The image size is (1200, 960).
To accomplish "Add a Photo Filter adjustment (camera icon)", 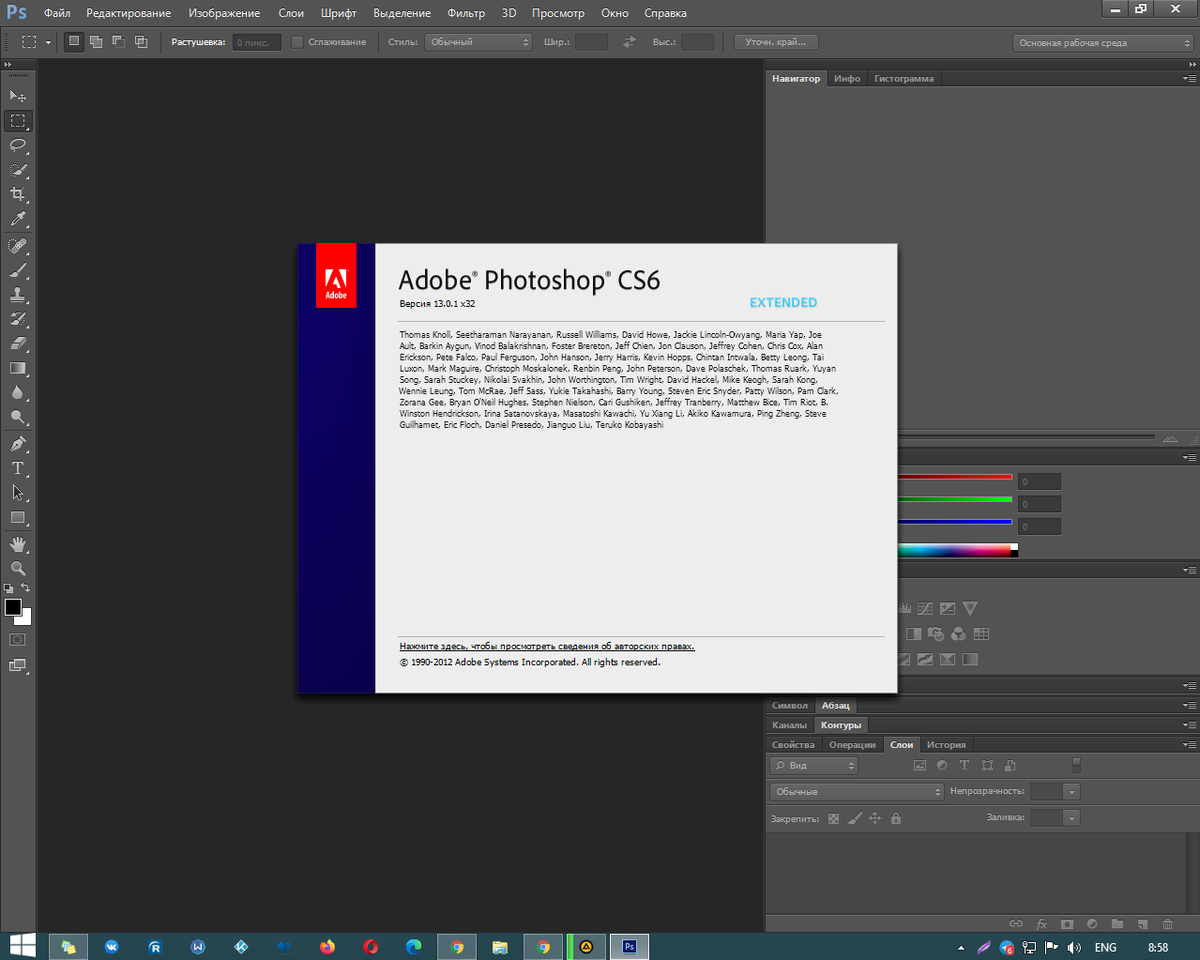I will coord(937,634).
